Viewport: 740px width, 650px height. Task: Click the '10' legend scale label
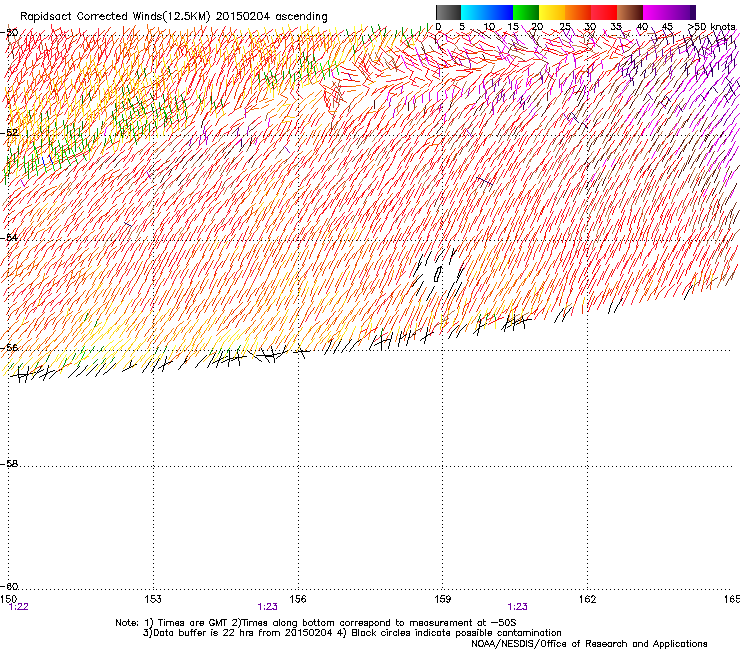click(489, 27)
